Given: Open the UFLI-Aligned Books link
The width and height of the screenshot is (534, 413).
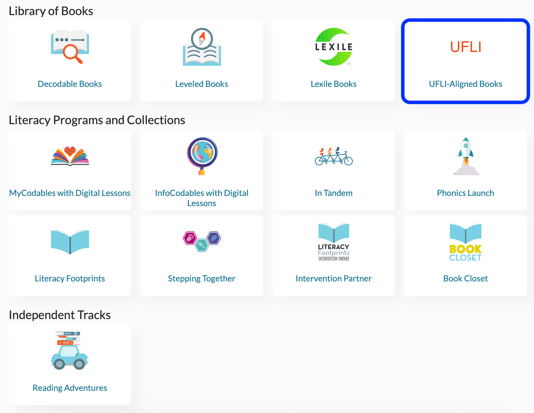Looking at the screenshot, I should point(466,84).
